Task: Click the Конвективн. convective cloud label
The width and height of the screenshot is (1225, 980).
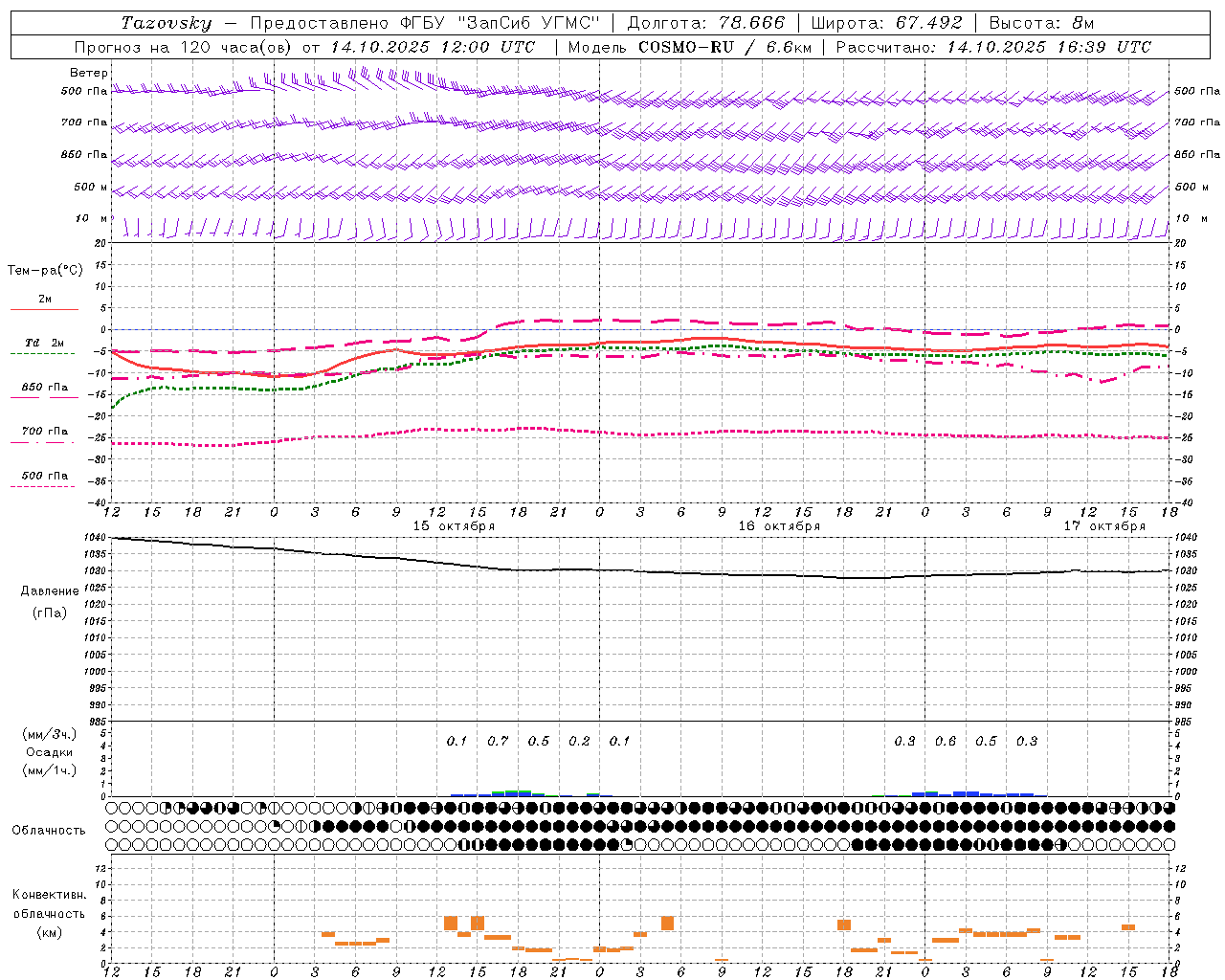Action: (x=50, y=895)
